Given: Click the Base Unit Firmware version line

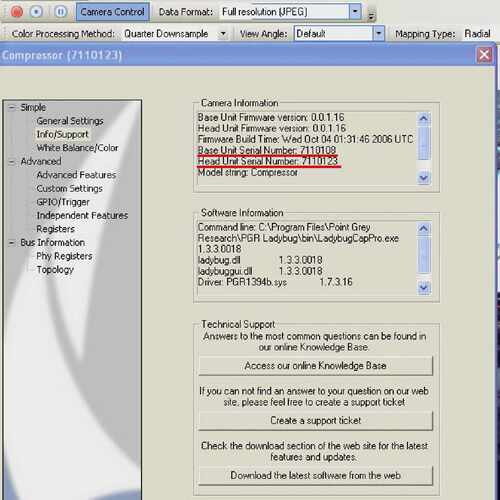Looking at the screenshot, I should (271, 117).
